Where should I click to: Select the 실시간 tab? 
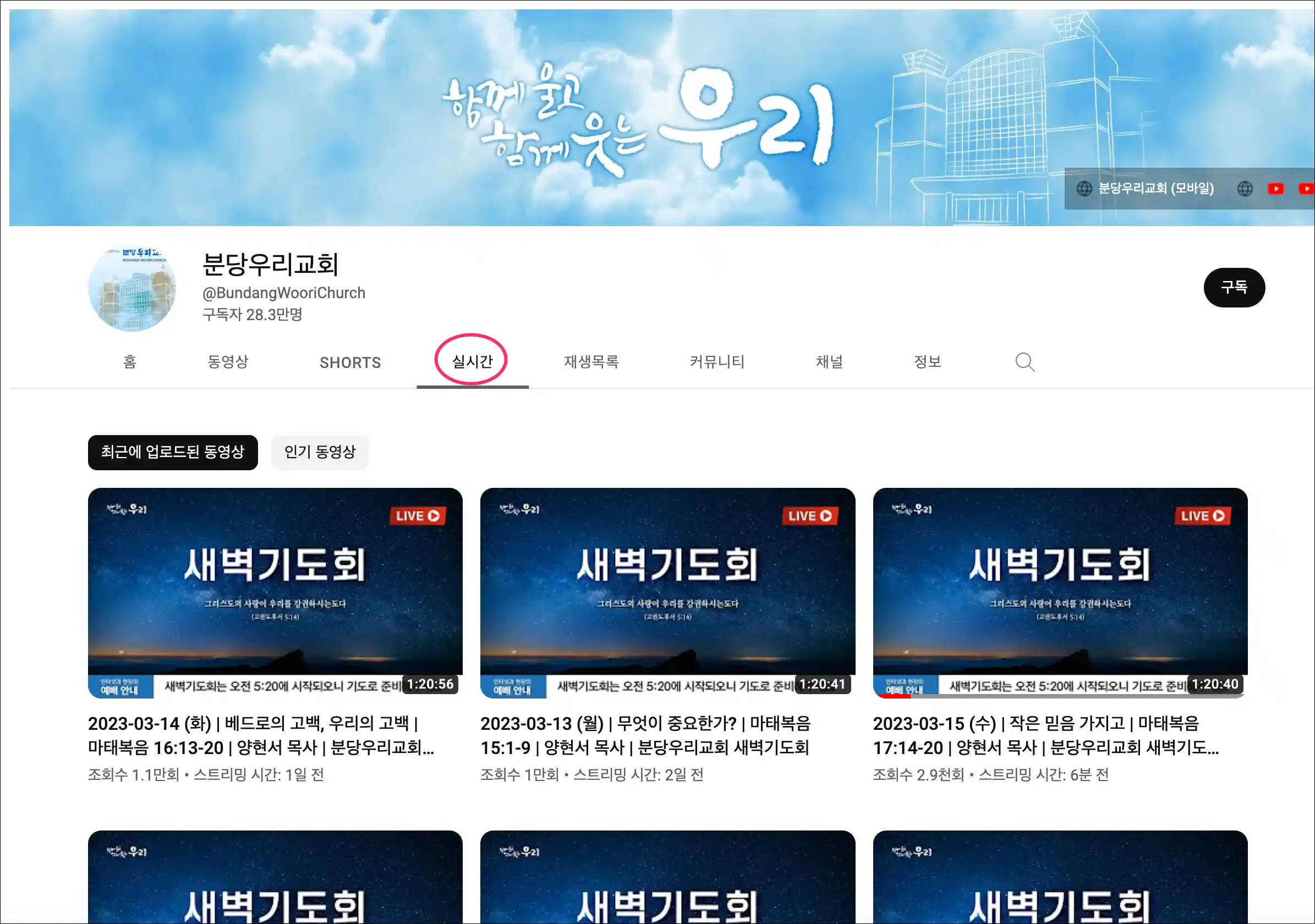[473, 362]
